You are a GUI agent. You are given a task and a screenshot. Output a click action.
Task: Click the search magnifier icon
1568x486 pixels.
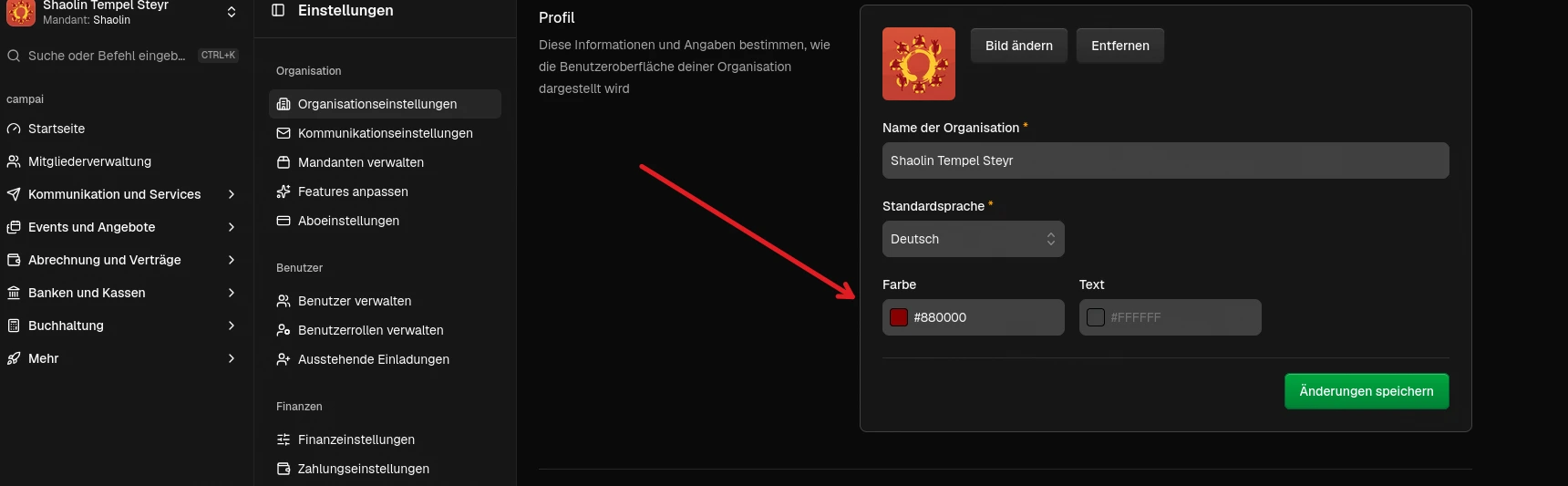coord(14,56)
